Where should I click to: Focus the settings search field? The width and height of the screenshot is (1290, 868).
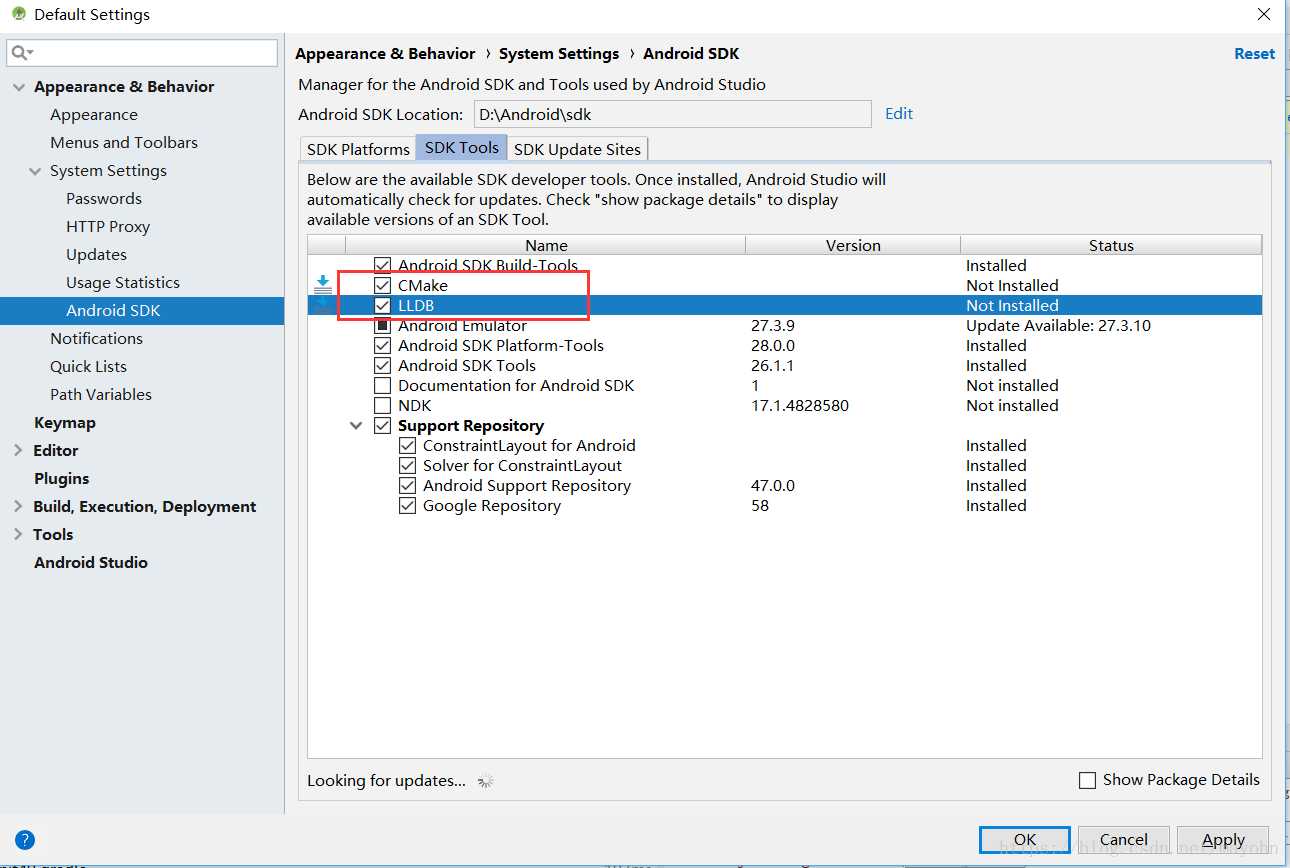(142, 52)
